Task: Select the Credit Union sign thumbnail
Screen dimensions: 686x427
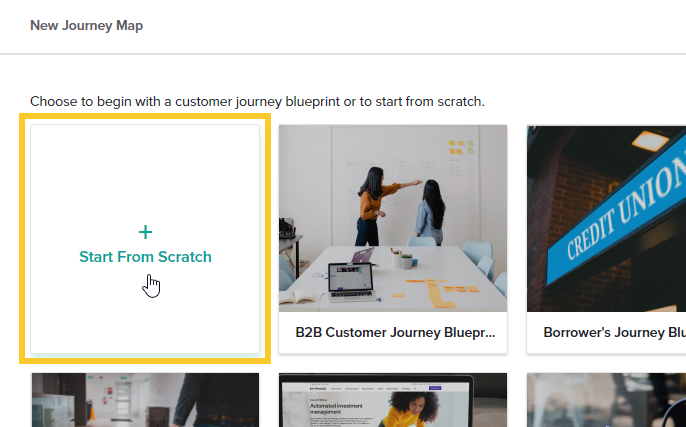Action: click(606, 218)
